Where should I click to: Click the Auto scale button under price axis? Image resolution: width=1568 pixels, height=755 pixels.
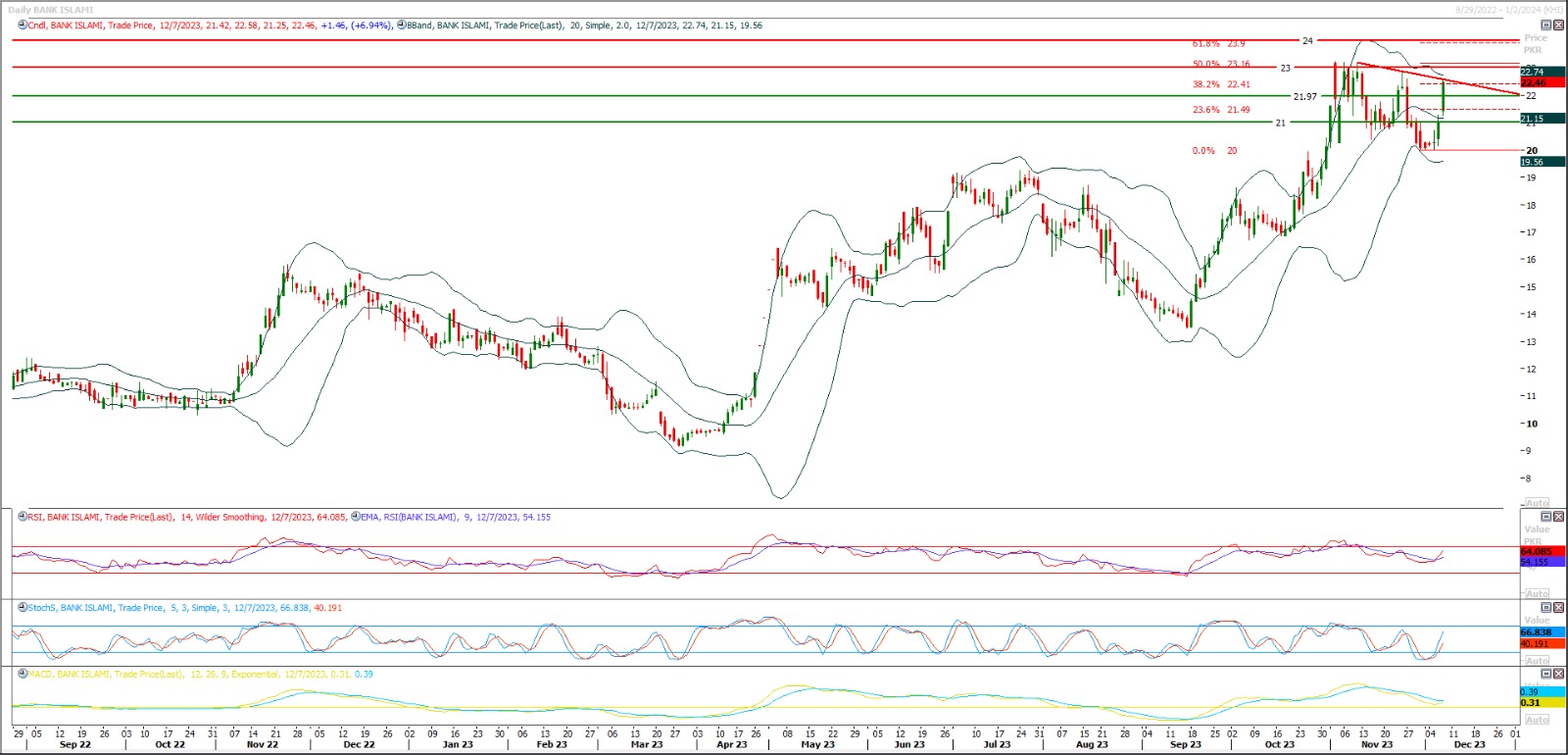click(1538, 503)
